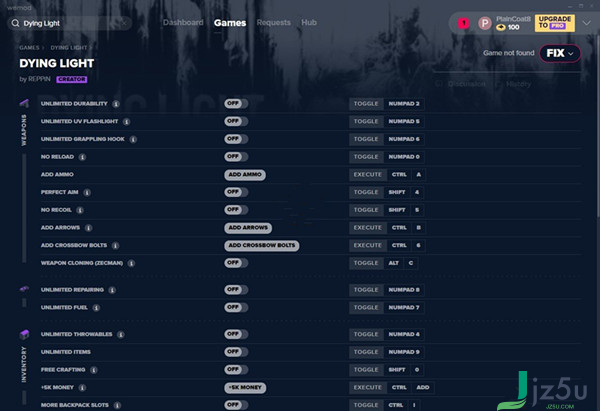Click Upgrade to Pro button
This screenshot has height=411, width=600.
[554, 23]
